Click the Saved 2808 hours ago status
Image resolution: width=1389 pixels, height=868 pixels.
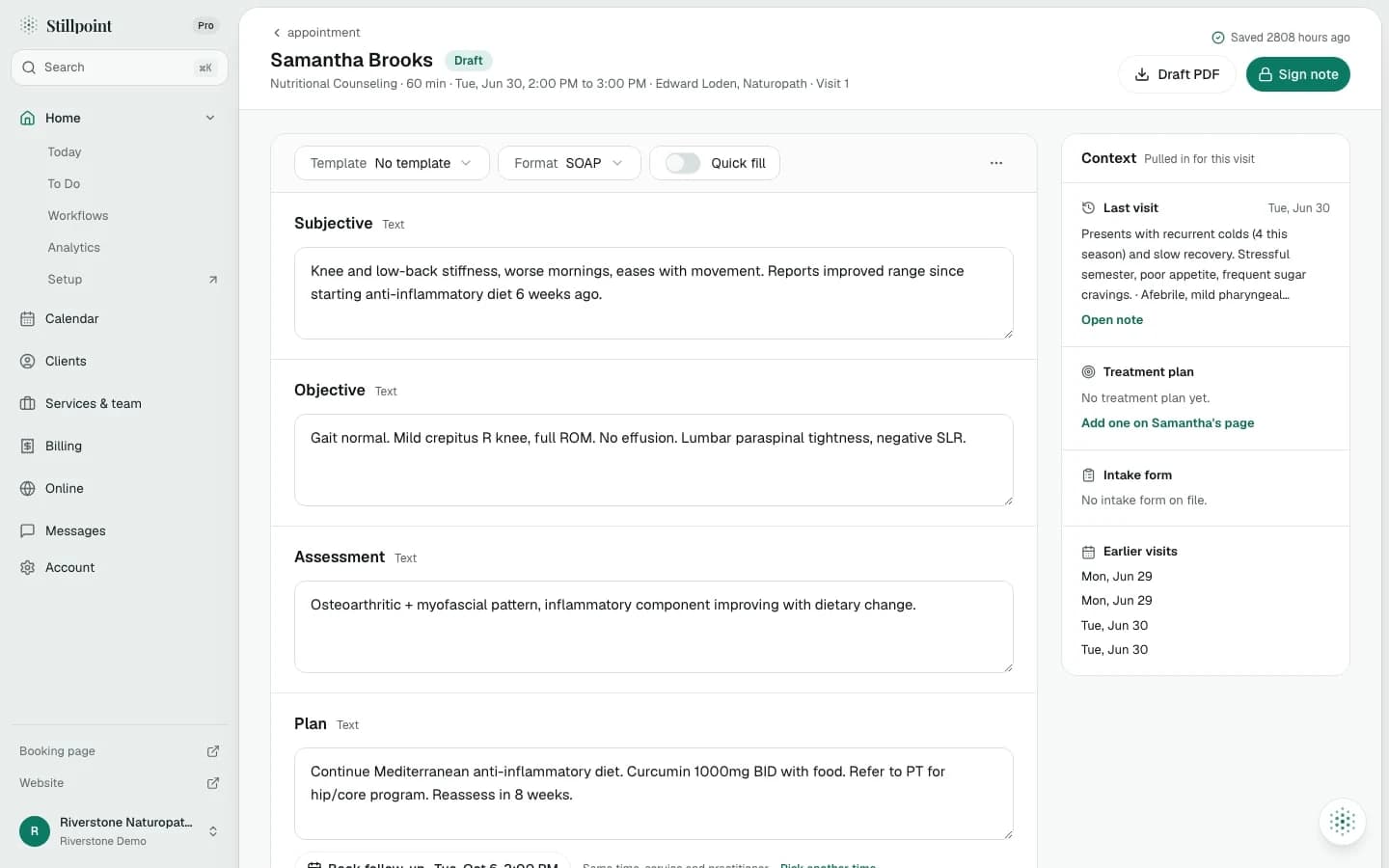1281,38
